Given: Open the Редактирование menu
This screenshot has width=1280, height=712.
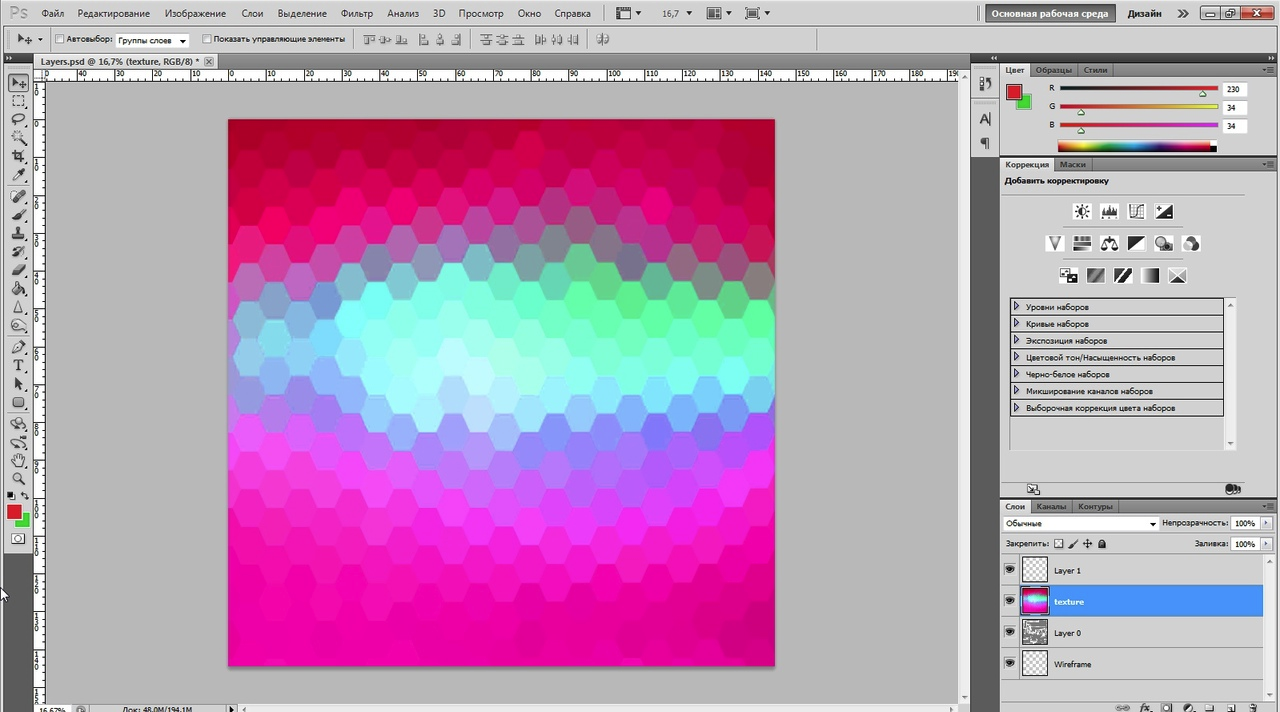Looking at the screenshot, I should 113,14.
